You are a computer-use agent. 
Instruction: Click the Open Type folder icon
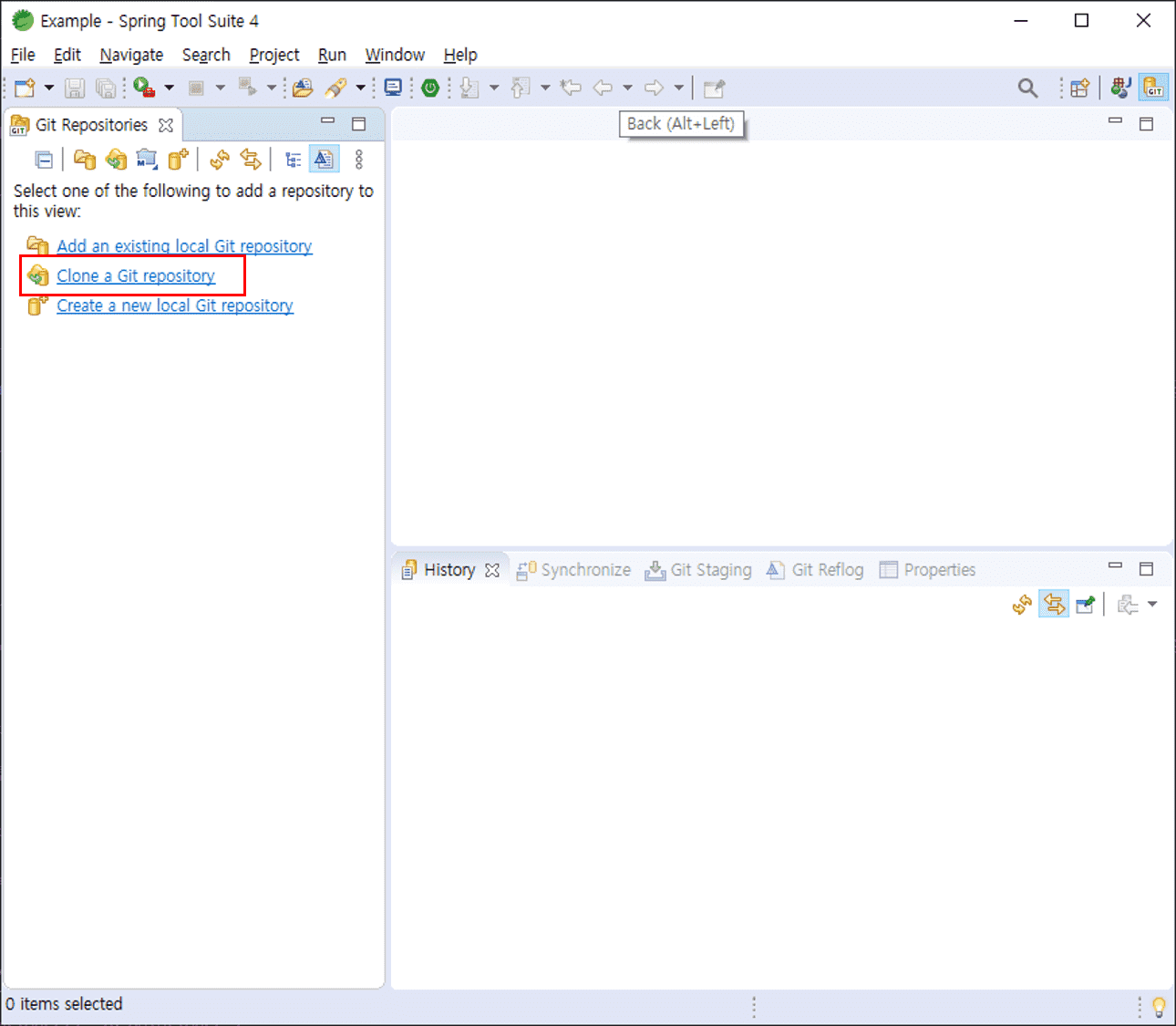coord(303,88)
